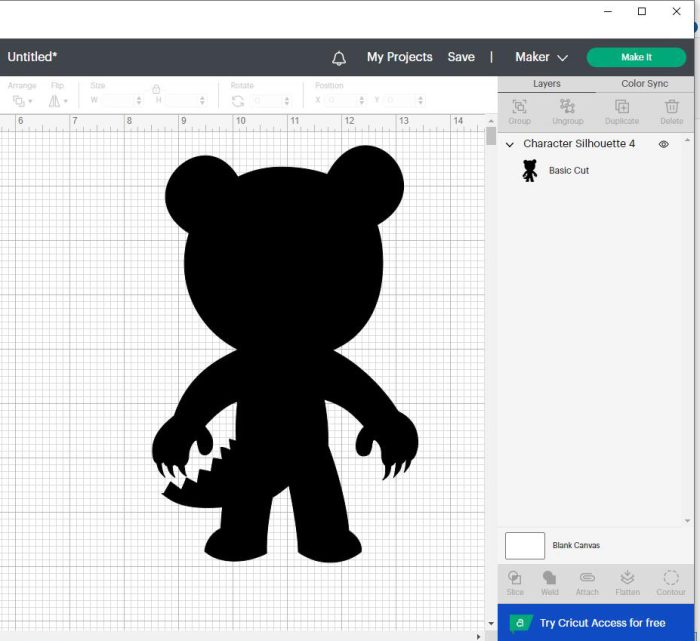Switch to the Layers tab
The width and height of the screenshot is (700, 641).
(x=546, y=84)
